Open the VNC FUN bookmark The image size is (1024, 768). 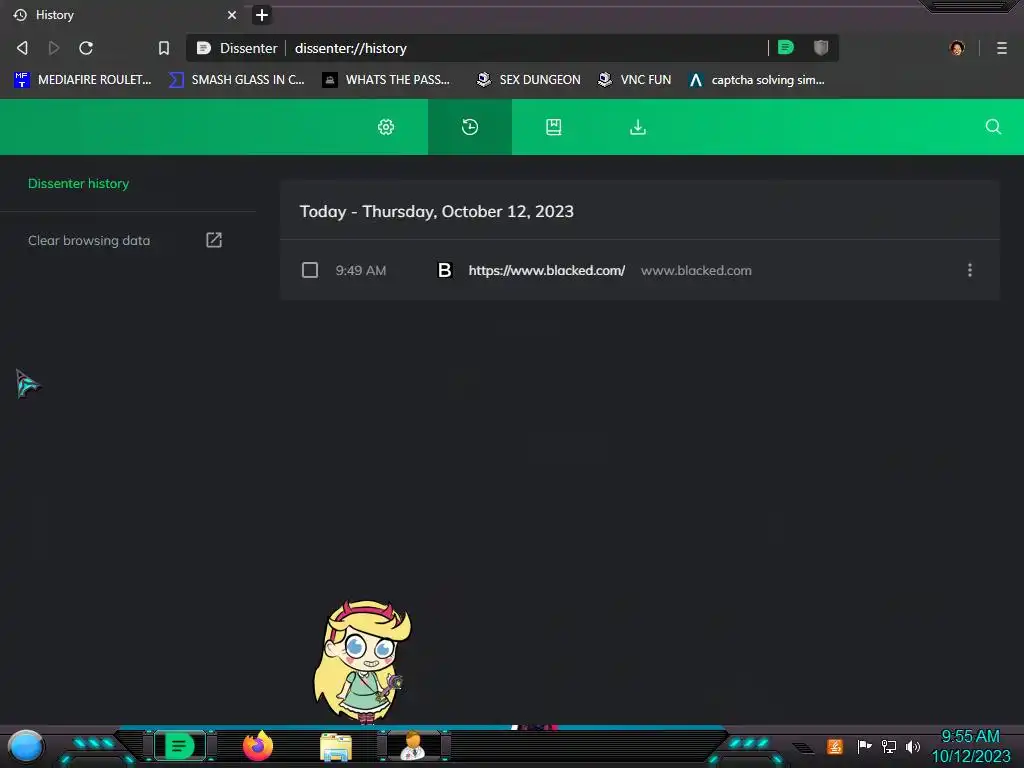(634, 80)
